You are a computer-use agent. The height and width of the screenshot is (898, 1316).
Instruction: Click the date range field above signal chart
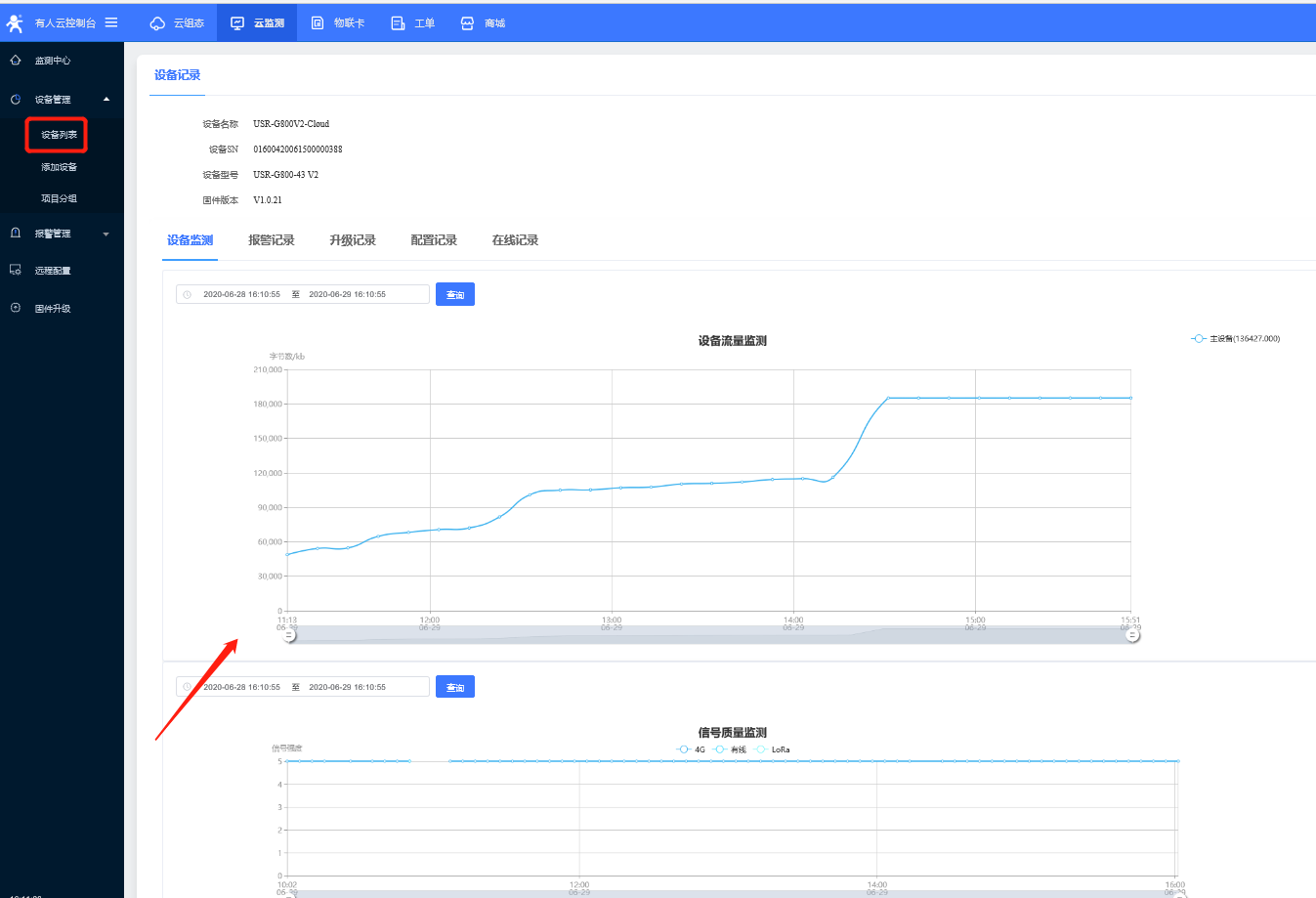302,687
